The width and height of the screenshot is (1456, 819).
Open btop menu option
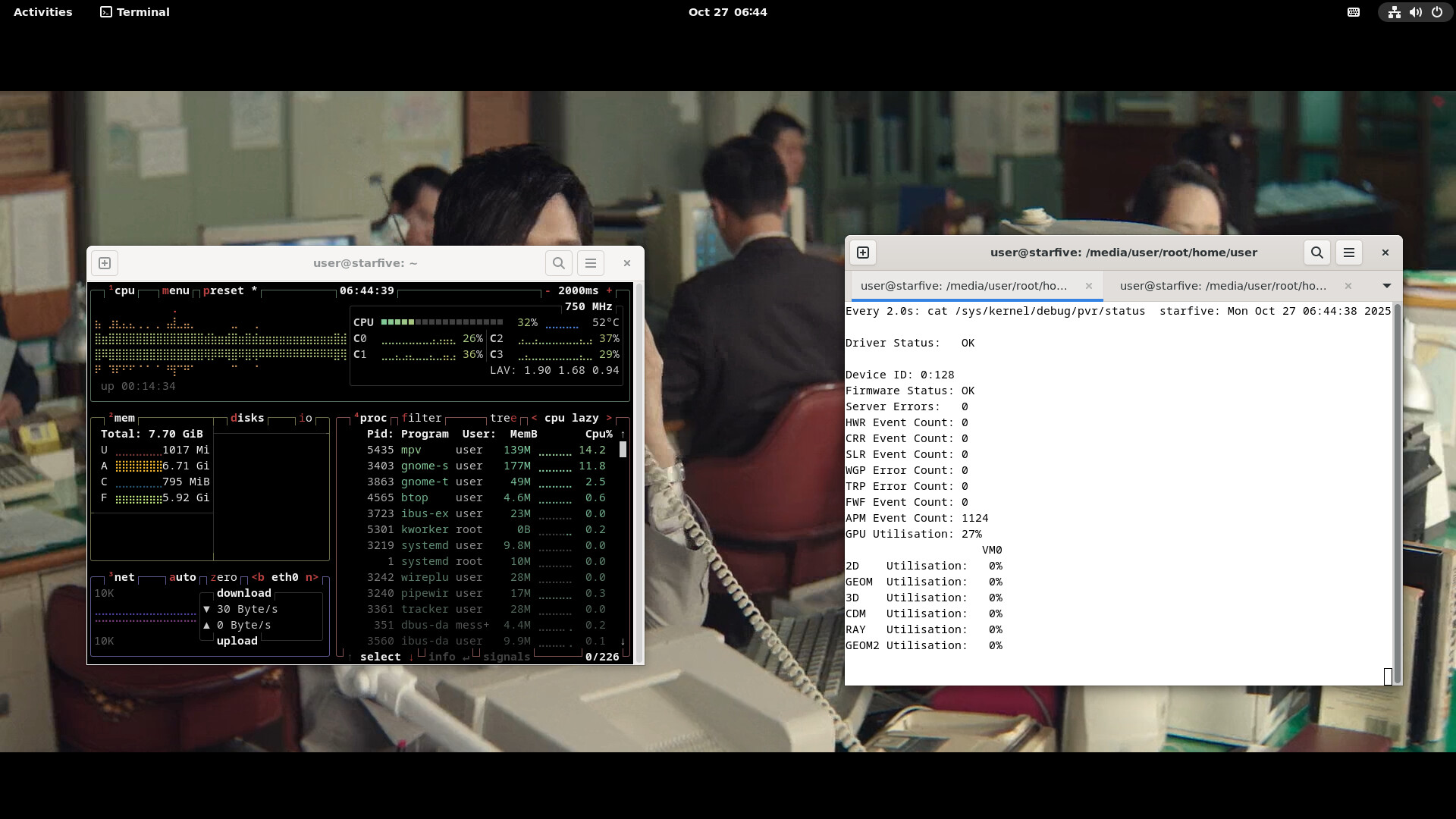pyautogui.click(x=175, y=290)
